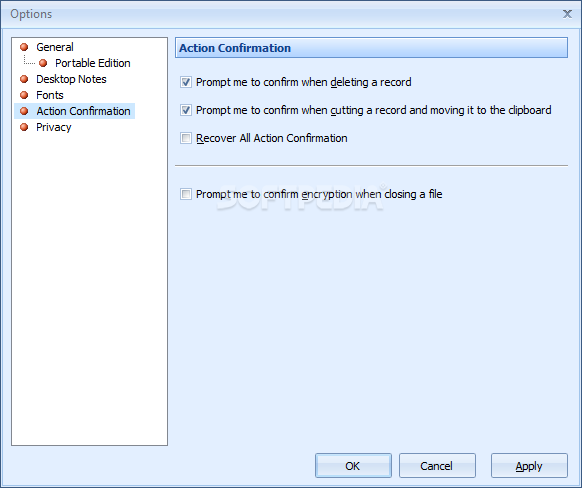Click the Apply button
The height and width of the screenshot is (488, 582).
point(529,466)
